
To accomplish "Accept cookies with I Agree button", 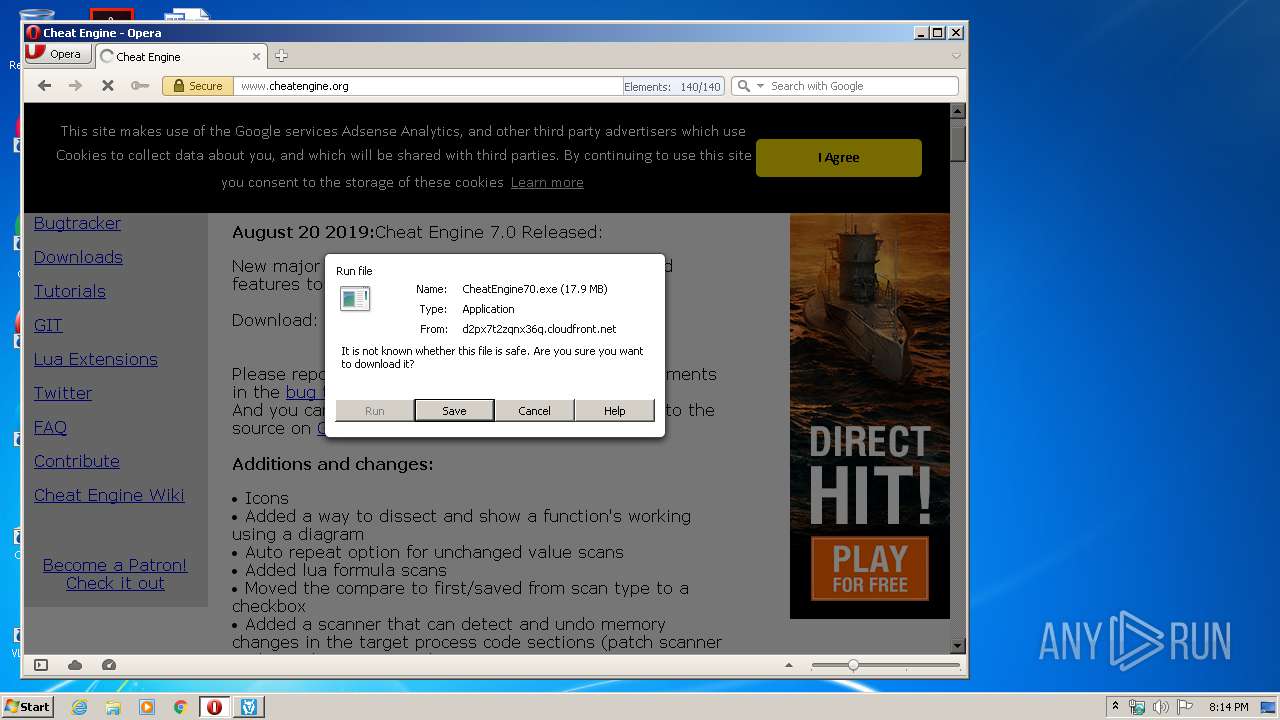I will [838, 157].
